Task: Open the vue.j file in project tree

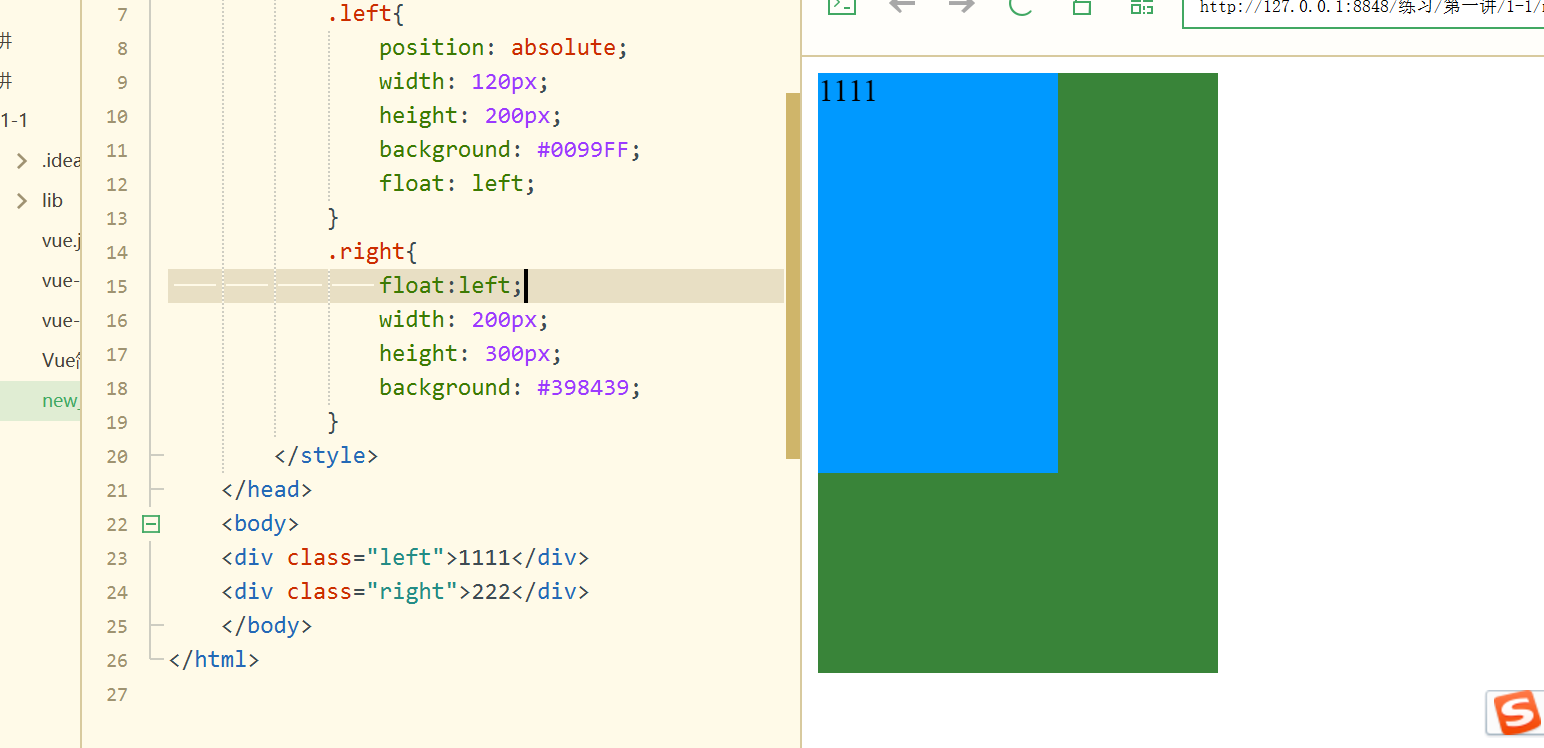Action: tap(60, 241)
